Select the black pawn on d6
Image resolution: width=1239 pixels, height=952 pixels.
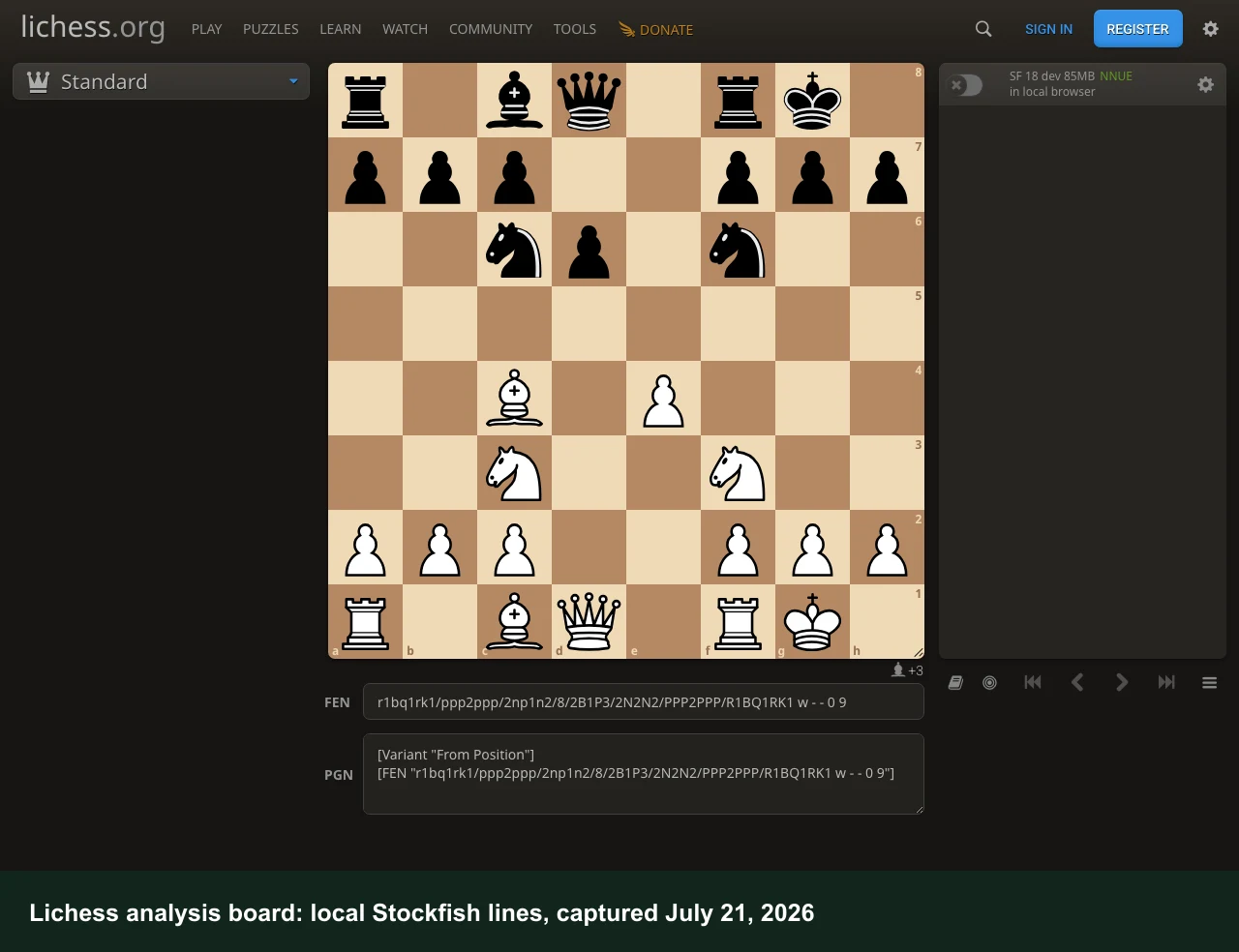(x=589, y=250)
